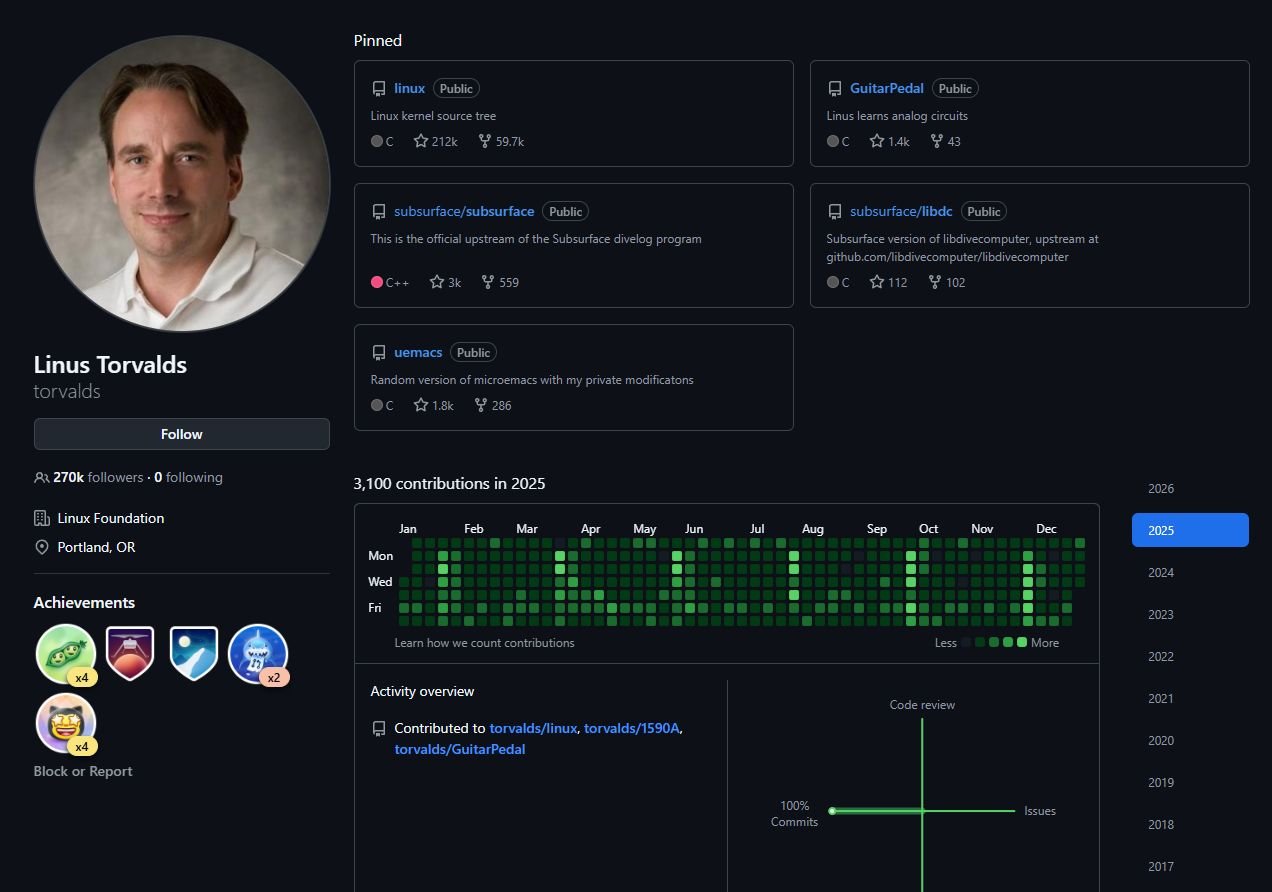Screen dimensions: 1272x892
Task: Click the Block or Report link
Action: [83, 771]
